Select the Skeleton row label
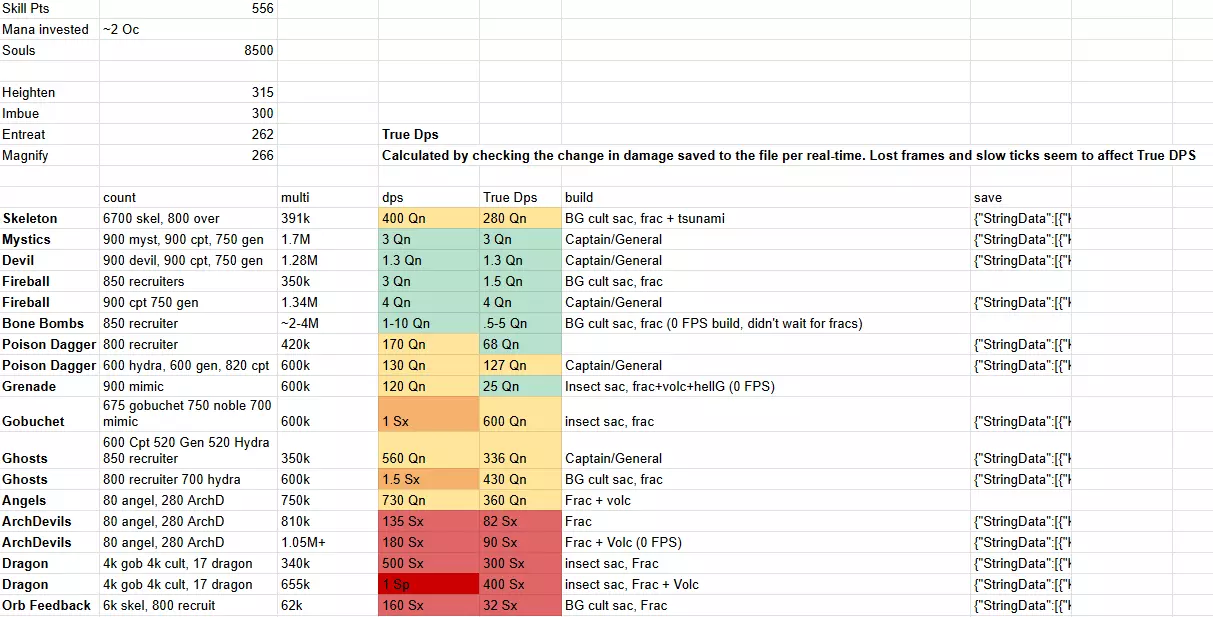This screenshot has height=617, width=1213. pyautogui.click(x=49, y=218)
